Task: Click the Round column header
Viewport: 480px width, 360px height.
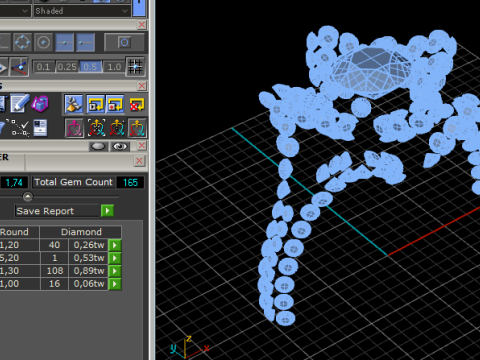Action: [19, 232]
